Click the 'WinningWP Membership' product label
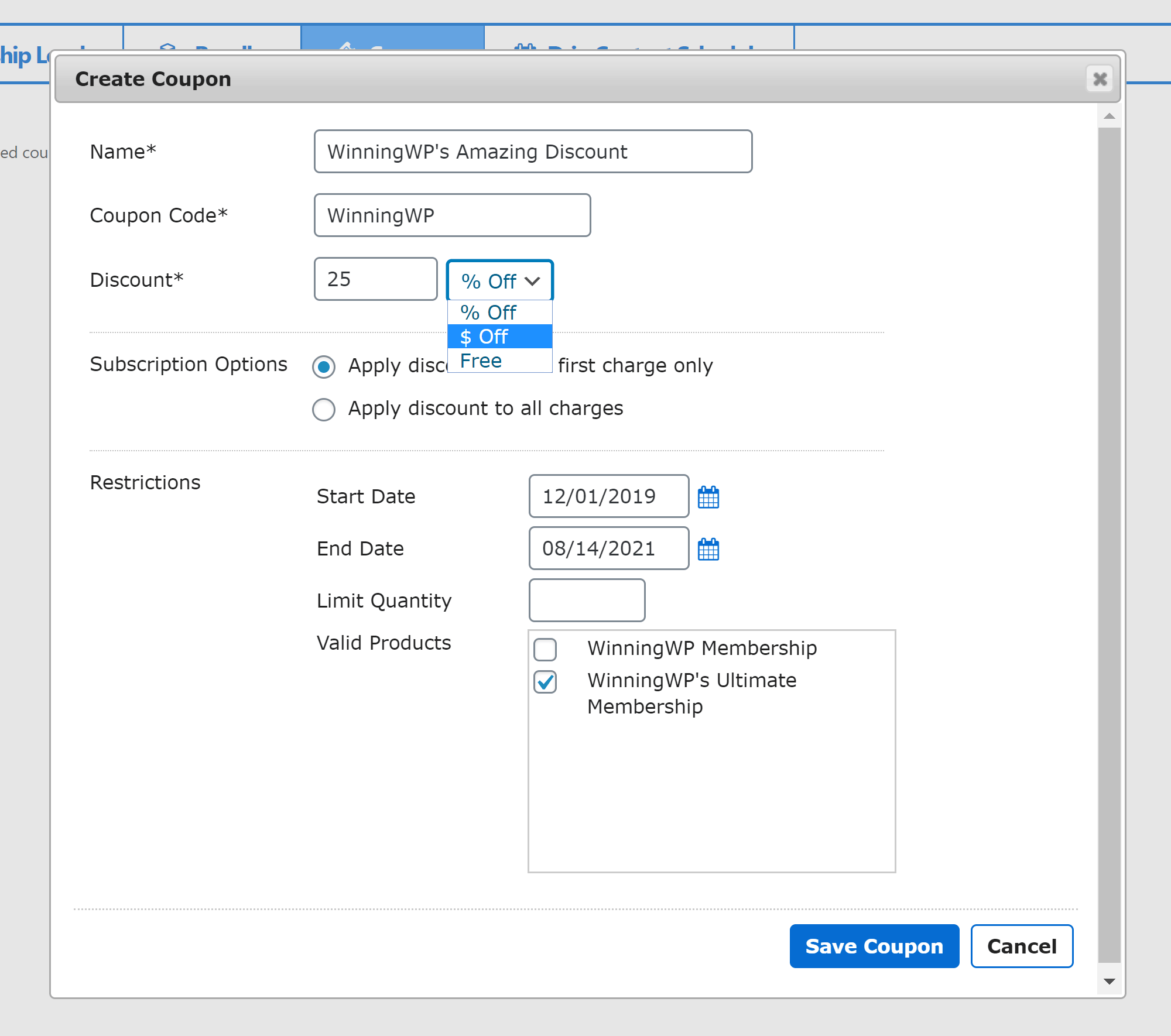1171x1036 pixels. (x=702, y=649)
